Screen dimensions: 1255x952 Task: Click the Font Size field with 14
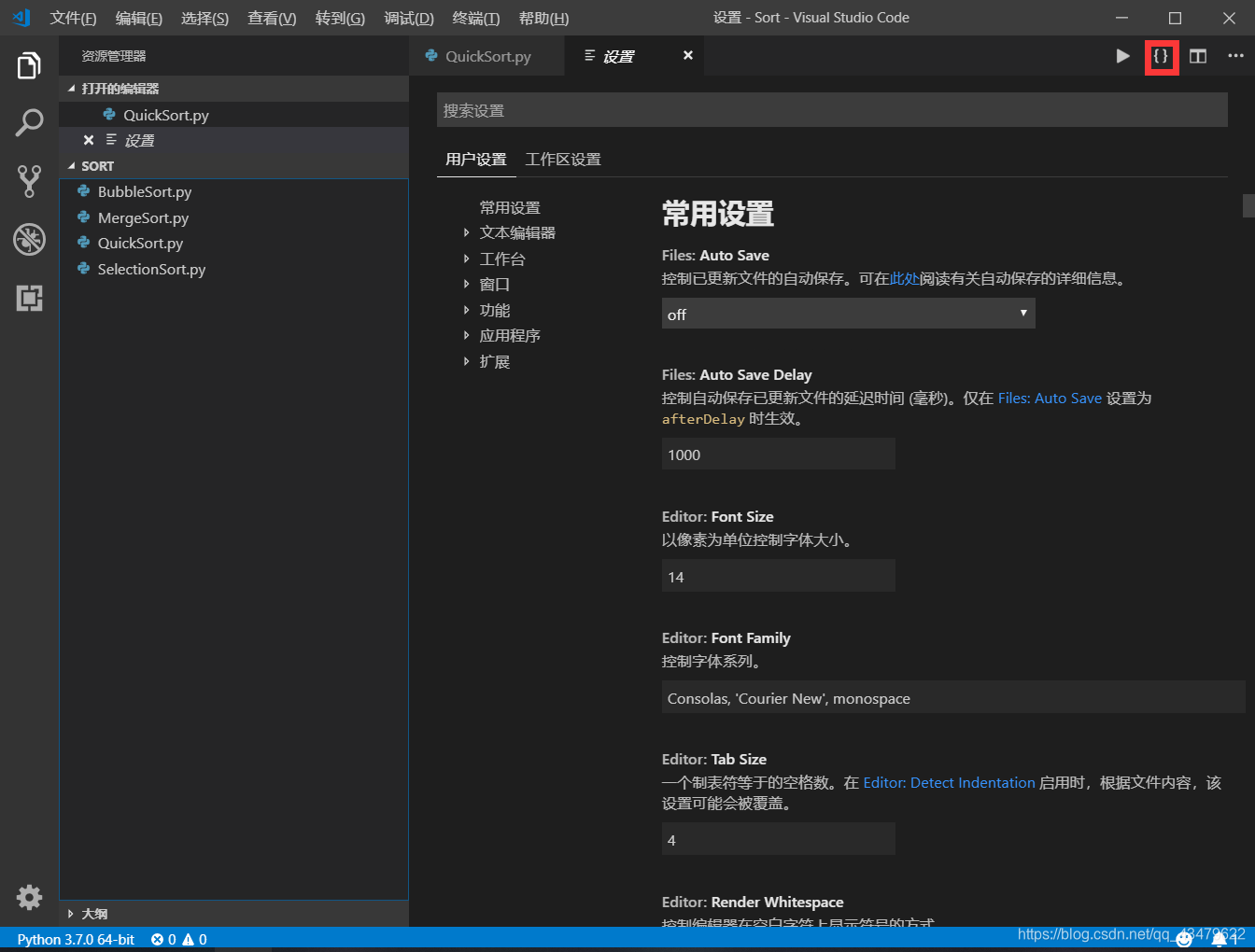click(778, 576)
